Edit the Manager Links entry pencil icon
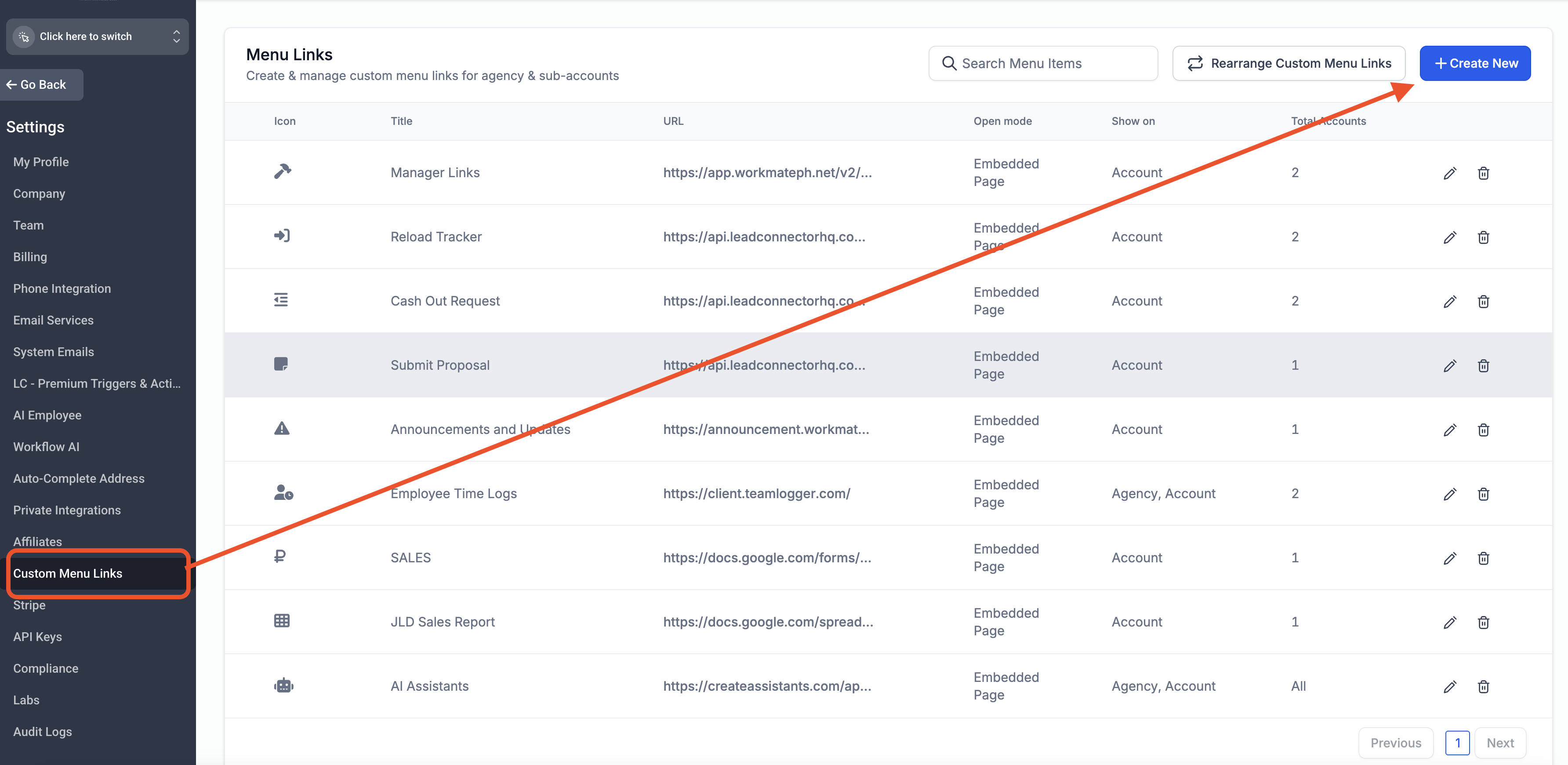This screenshot has height=765, width=1568. pyautogui.click(x=1449, y=173)
